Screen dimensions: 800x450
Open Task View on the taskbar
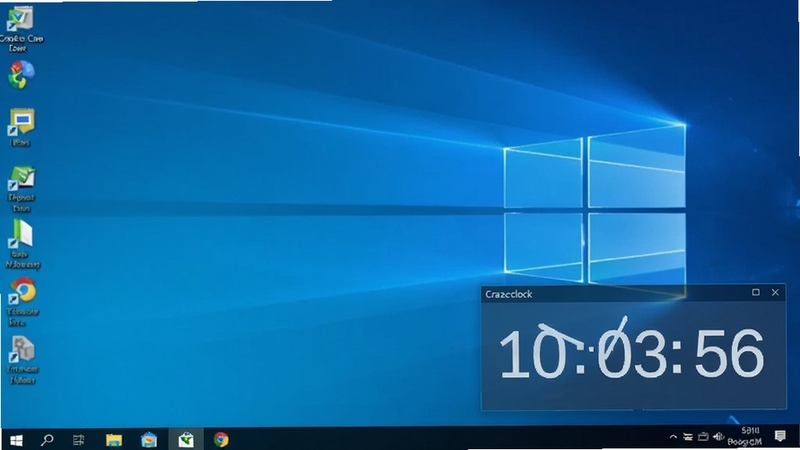click(x=79, y=440)
